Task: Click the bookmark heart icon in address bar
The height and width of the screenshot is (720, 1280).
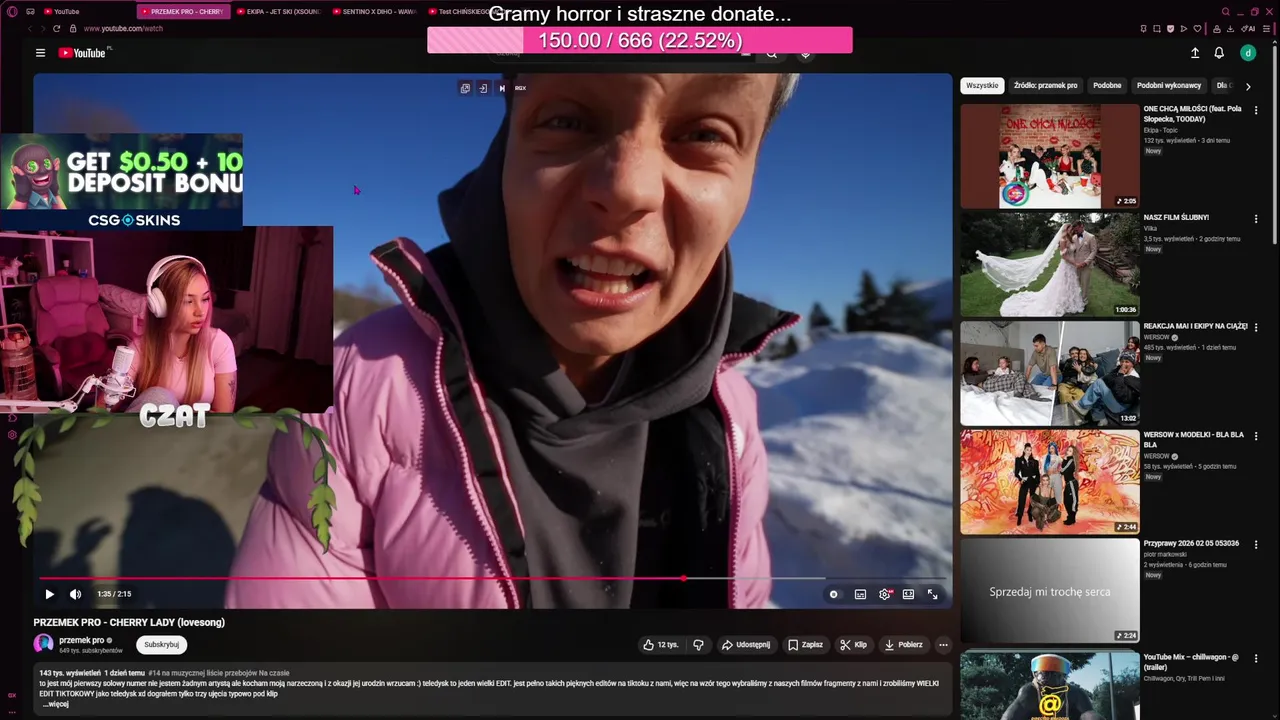Action: 1197,29
